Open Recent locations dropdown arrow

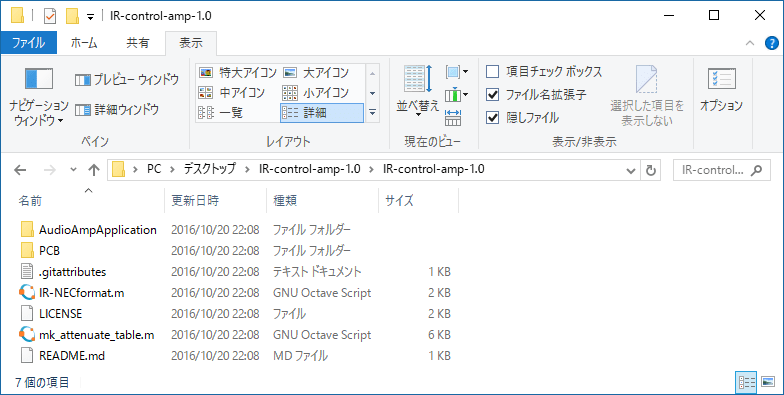[74, 170]
